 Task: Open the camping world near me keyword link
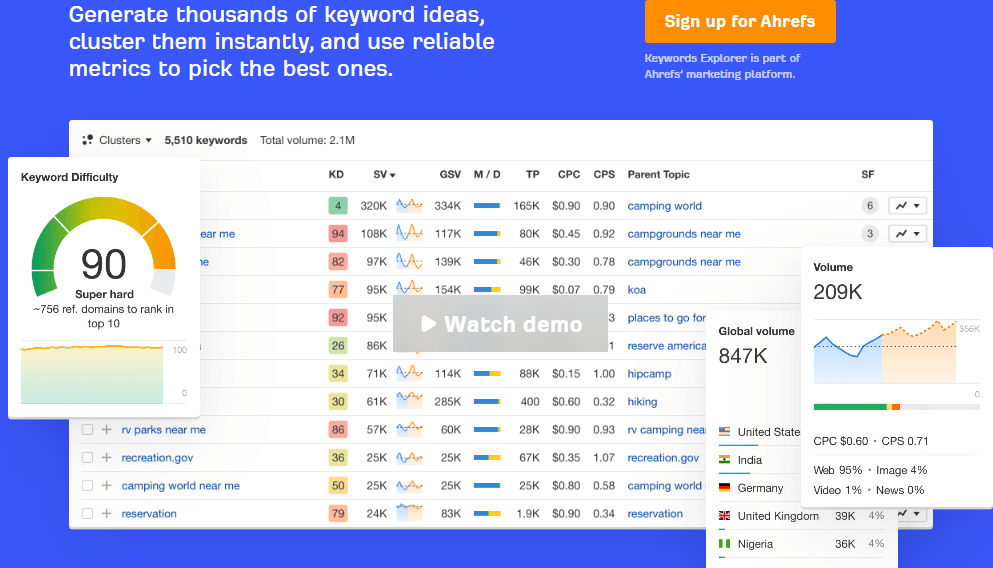(180, 485)
